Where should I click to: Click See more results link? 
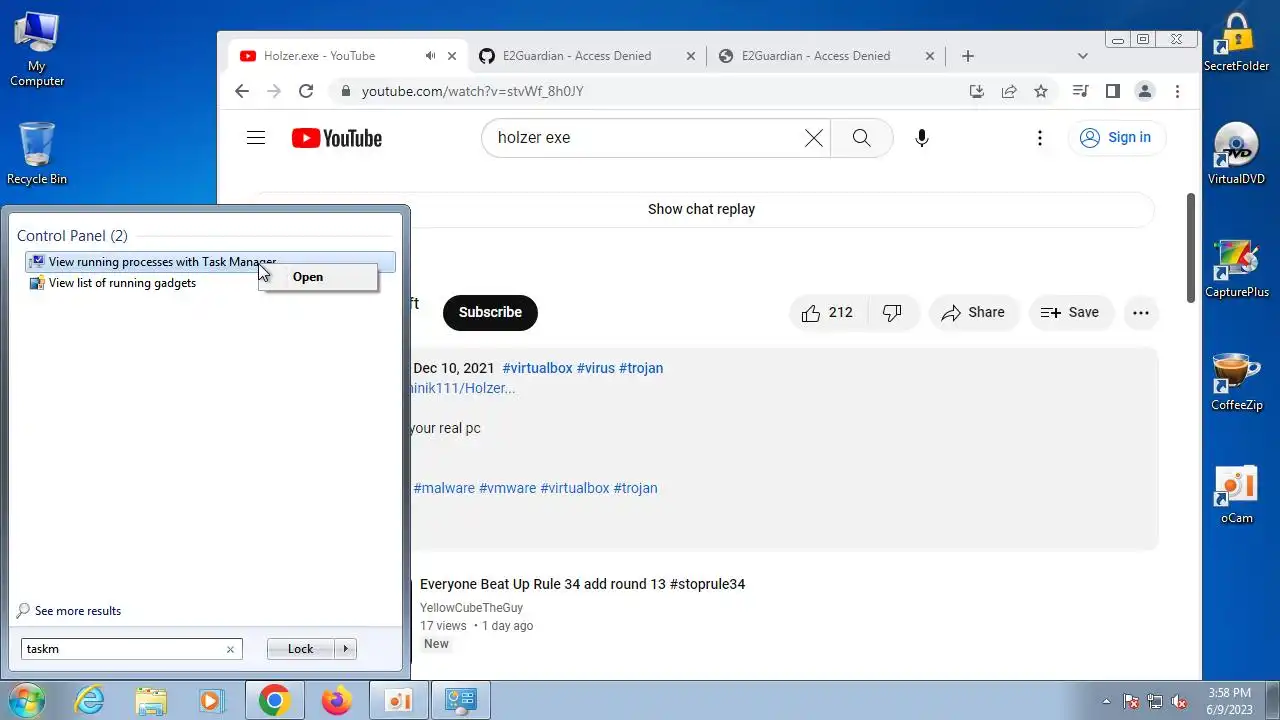[78, 611]
